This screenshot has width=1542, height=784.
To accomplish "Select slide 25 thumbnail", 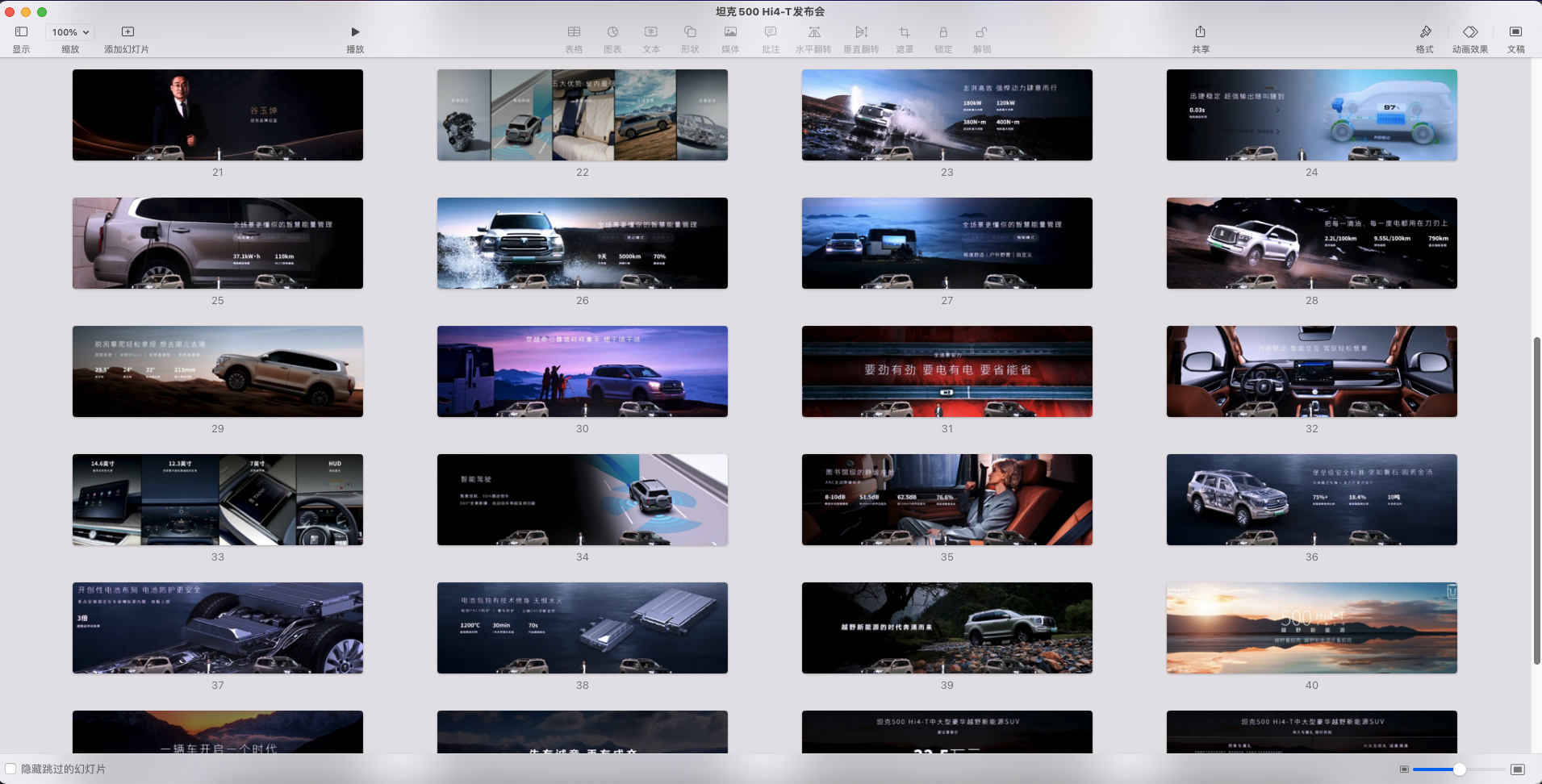I will [x=218, y=243].
